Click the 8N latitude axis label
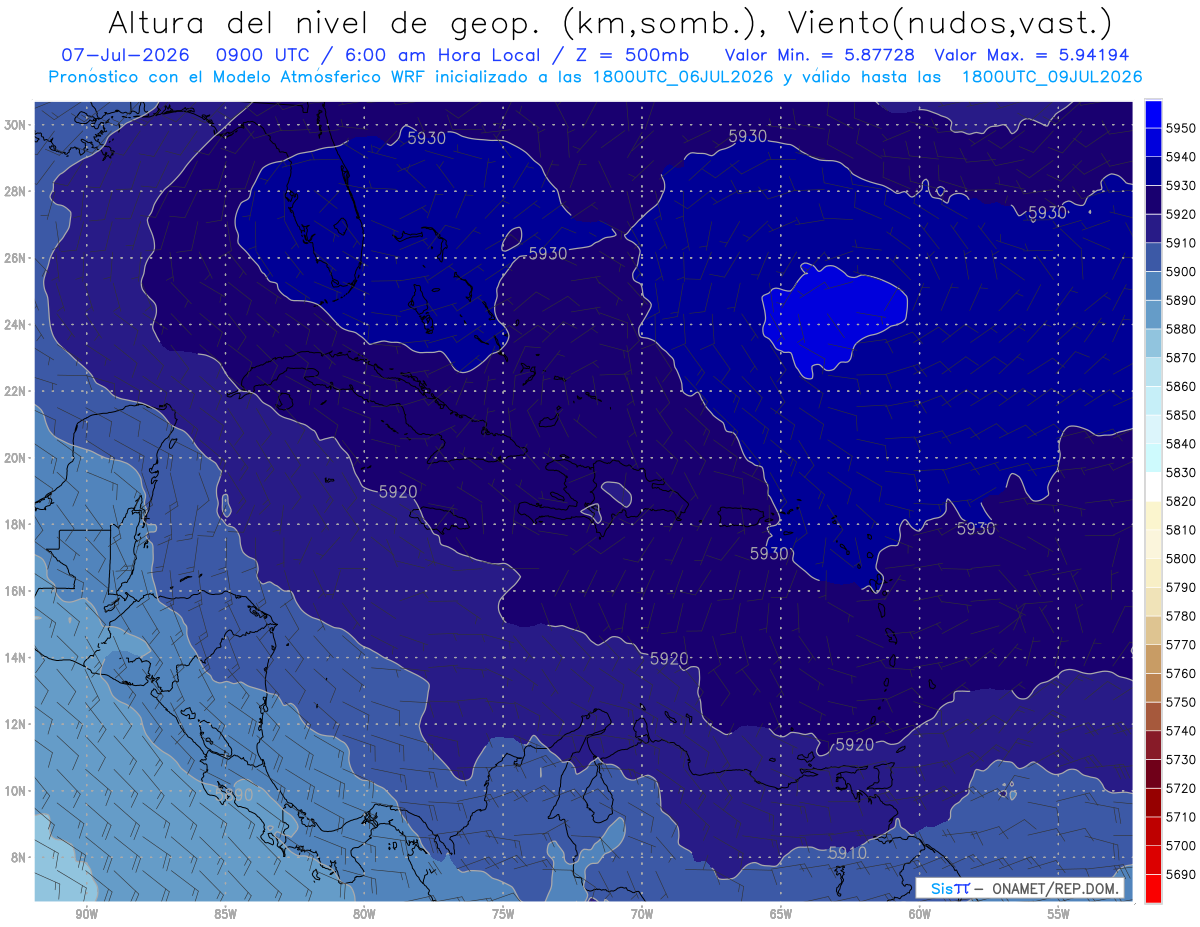 19,857
